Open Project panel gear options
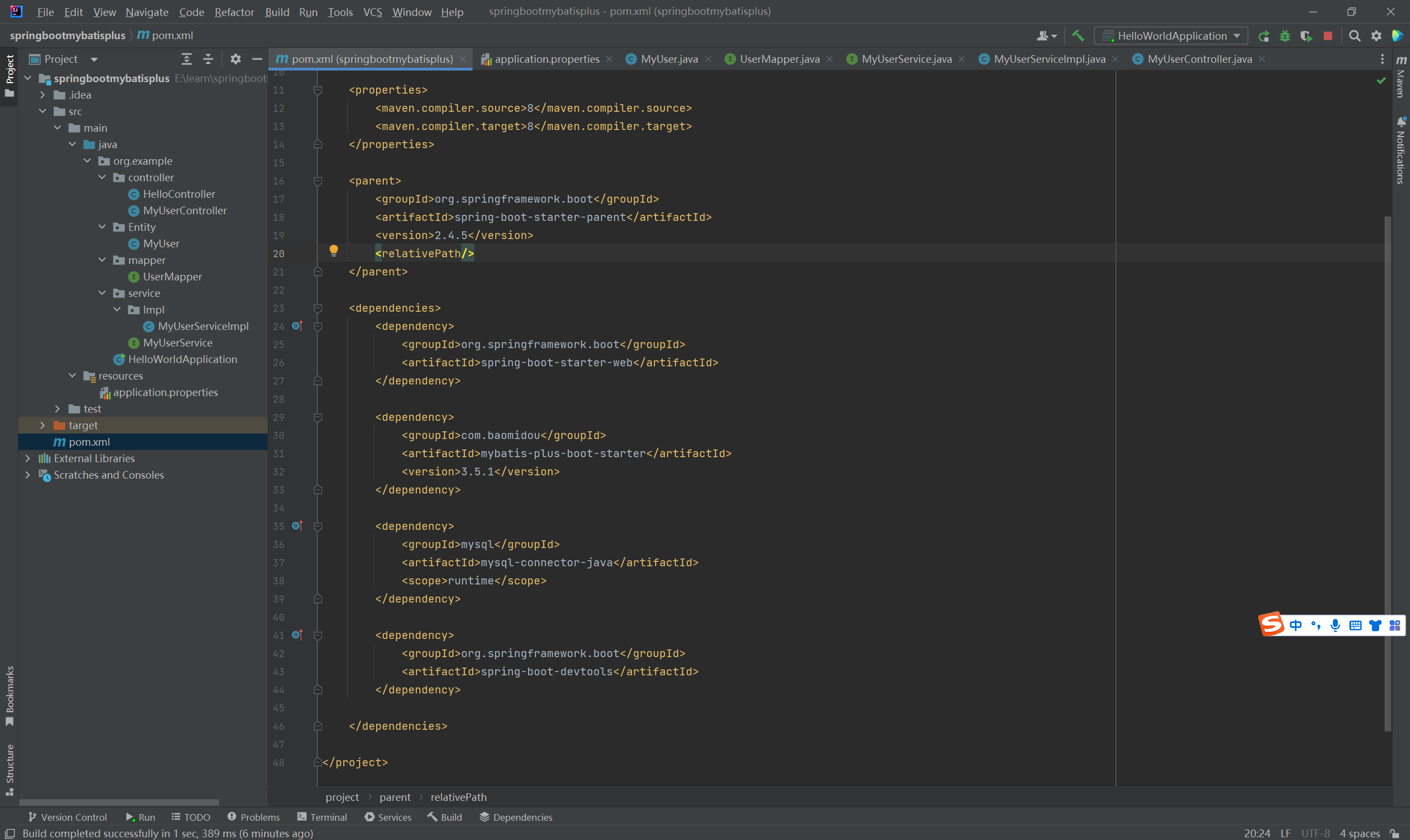 pyautogui.click(x=235, y=59)
